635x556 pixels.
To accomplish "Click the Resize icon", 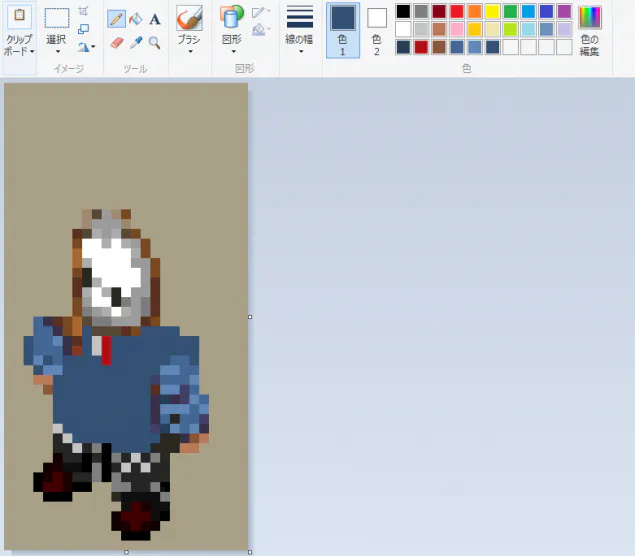I will coord(83,29).
